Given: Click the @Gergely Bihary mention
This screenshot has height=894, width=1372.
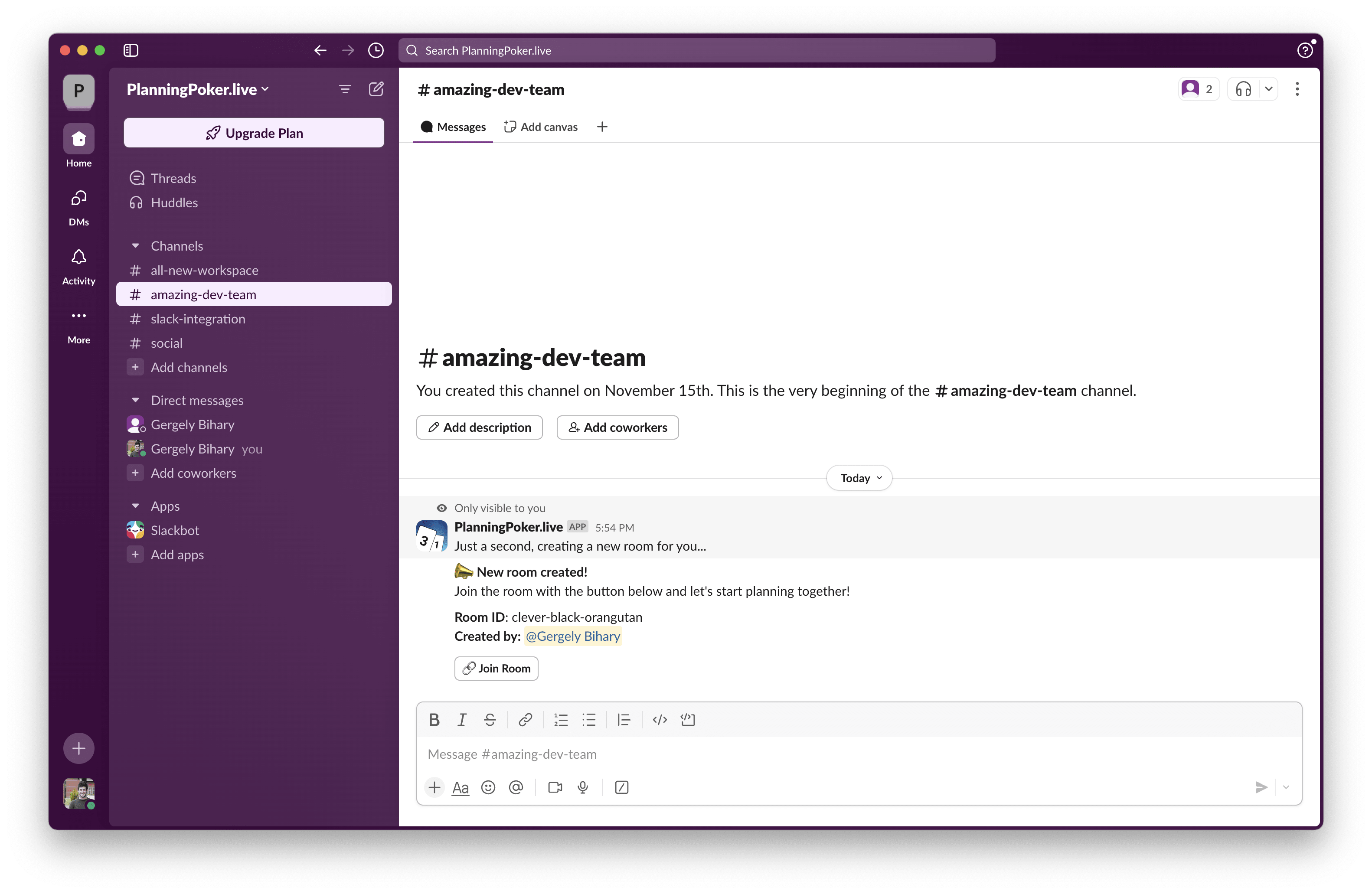Looking at the screenshot, I should 572,636.
